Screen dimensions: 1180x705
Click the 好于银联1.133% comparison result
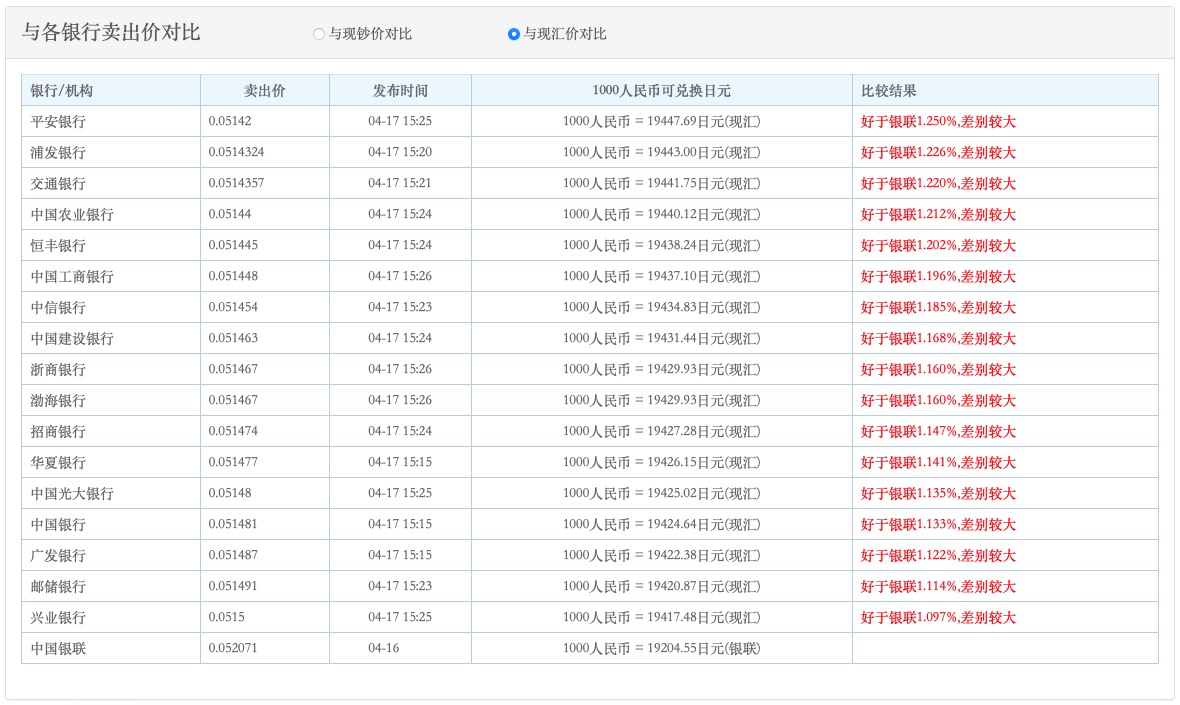click(938, 524)
